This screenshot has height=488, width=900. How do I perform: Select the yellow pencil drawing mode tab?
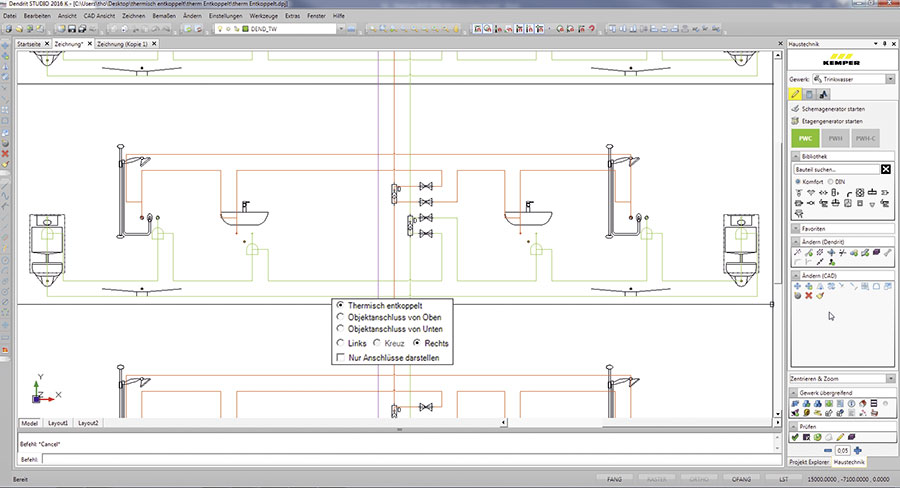[795, 94]
